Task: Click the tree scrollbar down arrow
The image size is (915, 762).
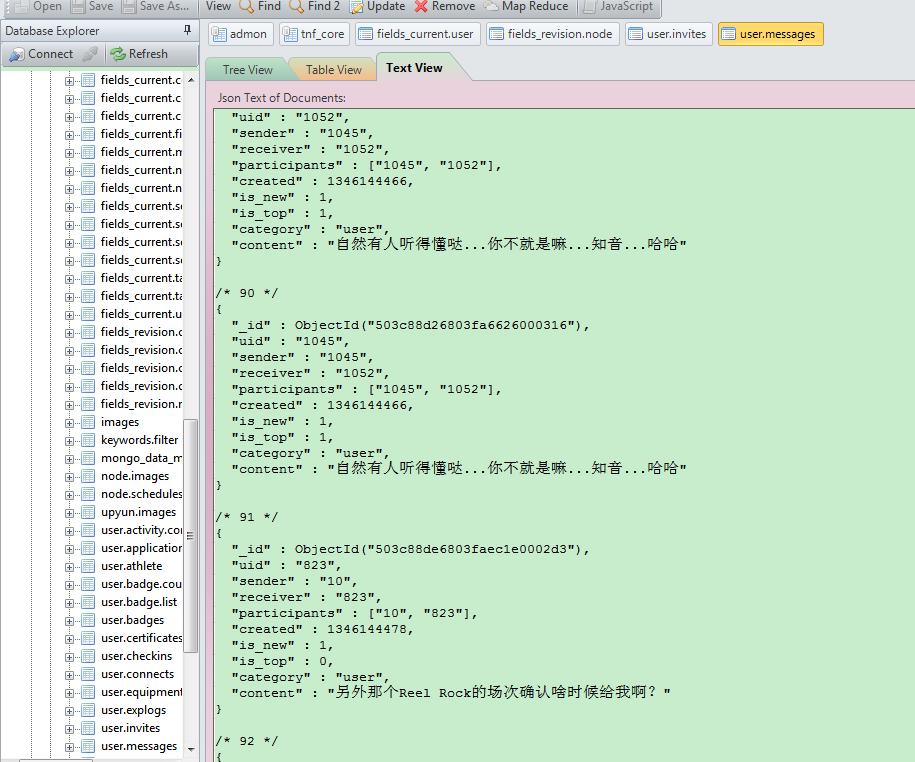Action: pyautogui.click(x=191, y=749)
